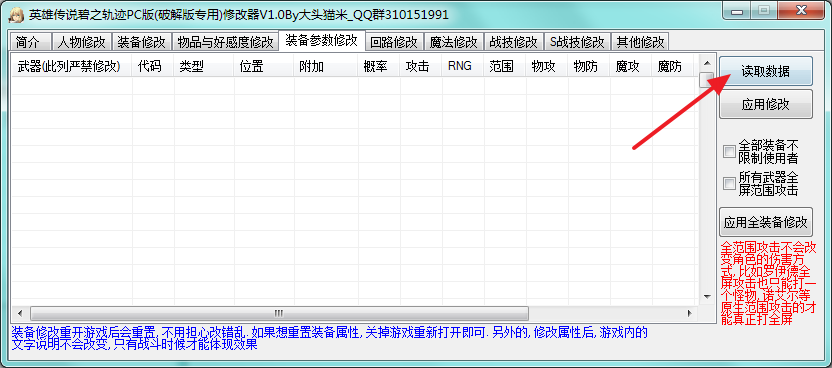
Task: Open the 战技修改 tab
Action: tap(514, 42)
